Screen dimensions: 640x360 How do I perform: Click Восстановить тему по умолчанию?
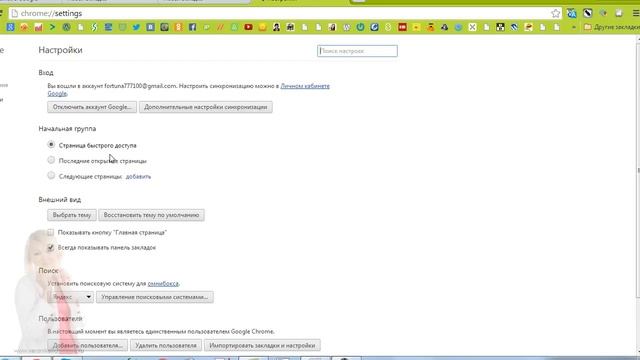pos(151,215)
